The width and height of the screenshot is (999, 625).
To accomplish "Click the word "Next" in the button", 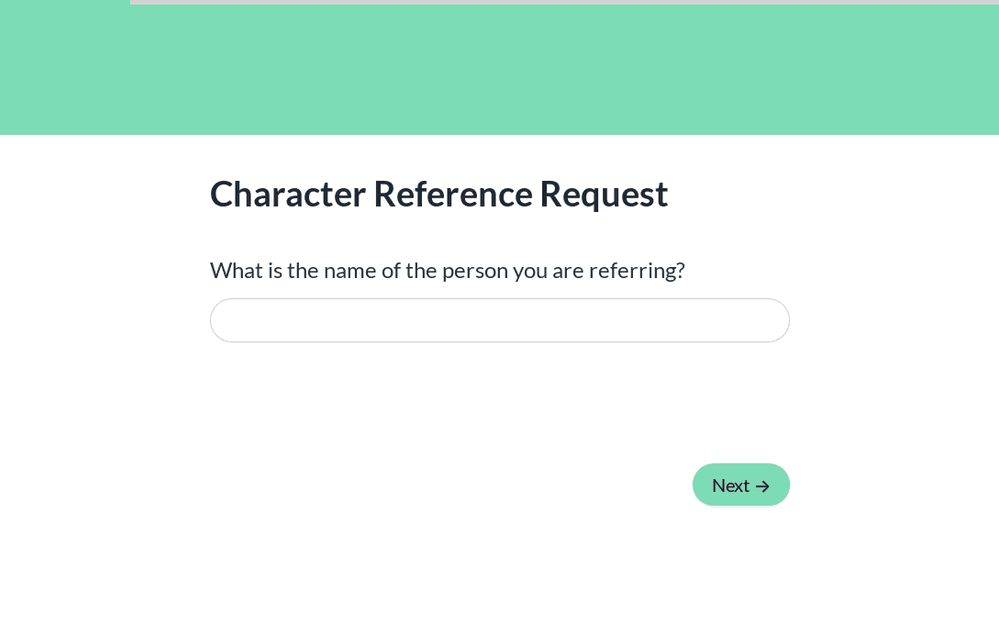I will (x=730, y=485).
